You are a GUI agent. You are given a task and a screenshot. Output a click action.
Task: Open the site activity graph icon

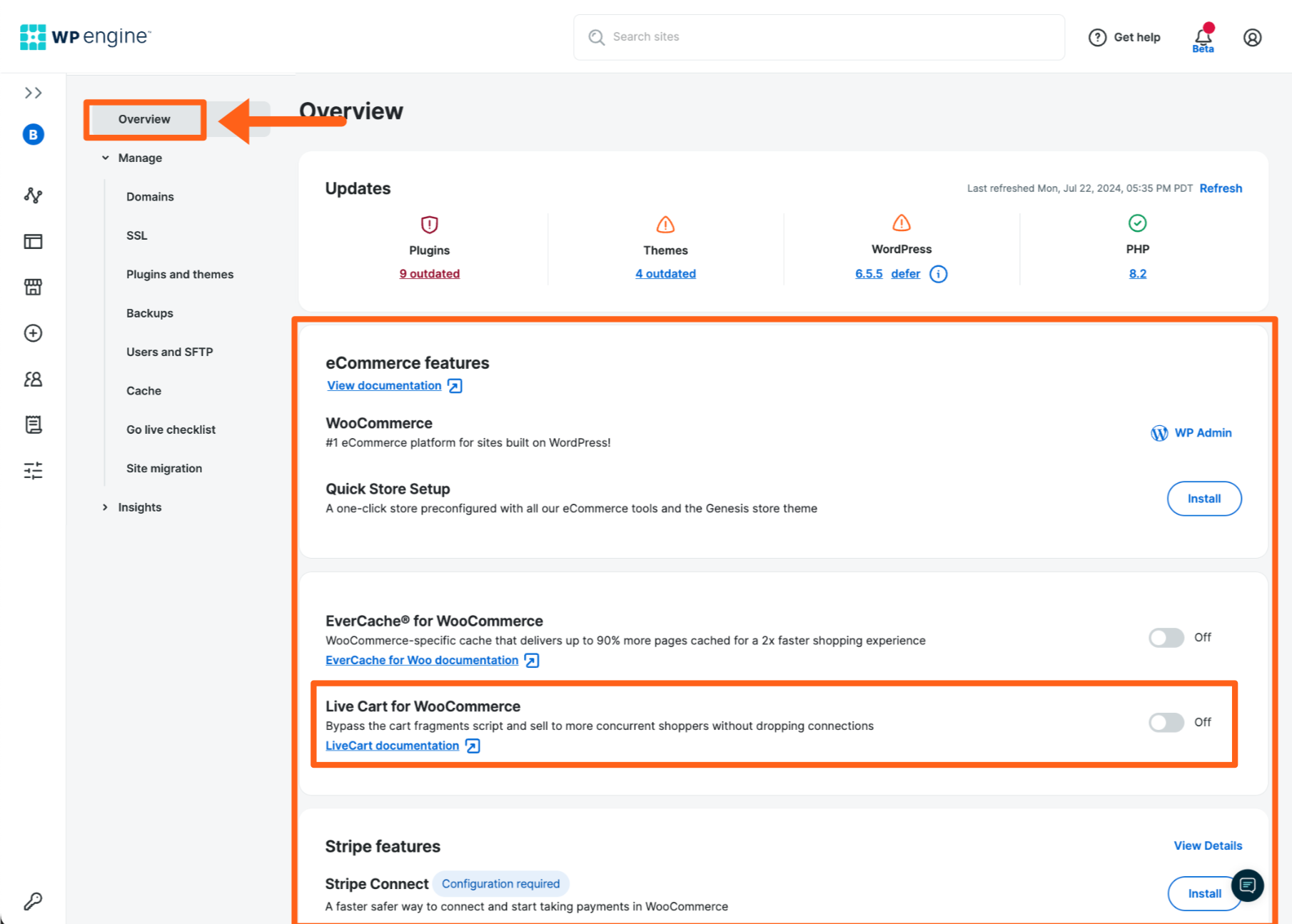(x=33, y=196)
